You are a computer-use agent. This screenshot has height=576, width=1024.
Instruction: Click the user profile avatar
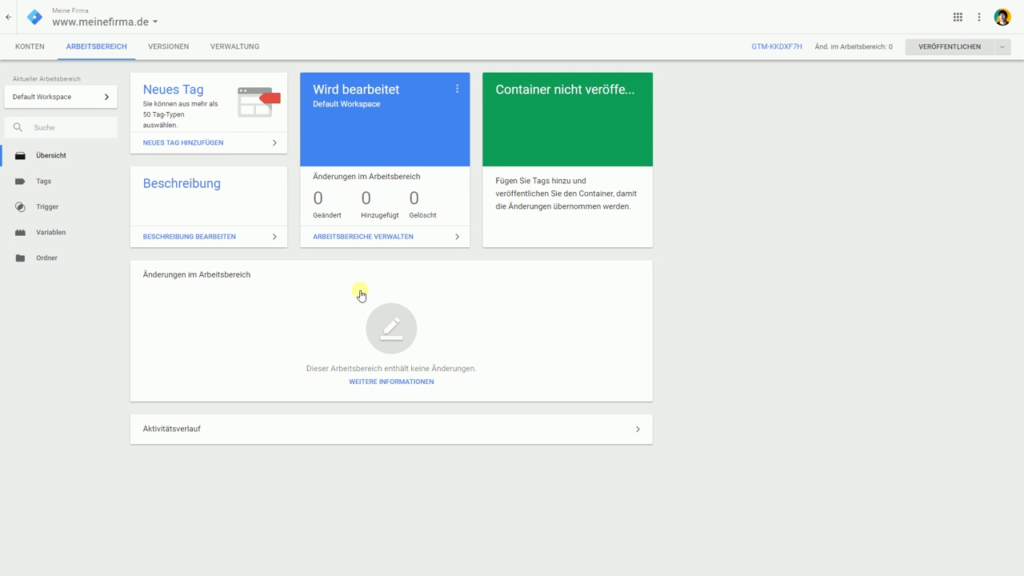click(x=1002, y=17)
